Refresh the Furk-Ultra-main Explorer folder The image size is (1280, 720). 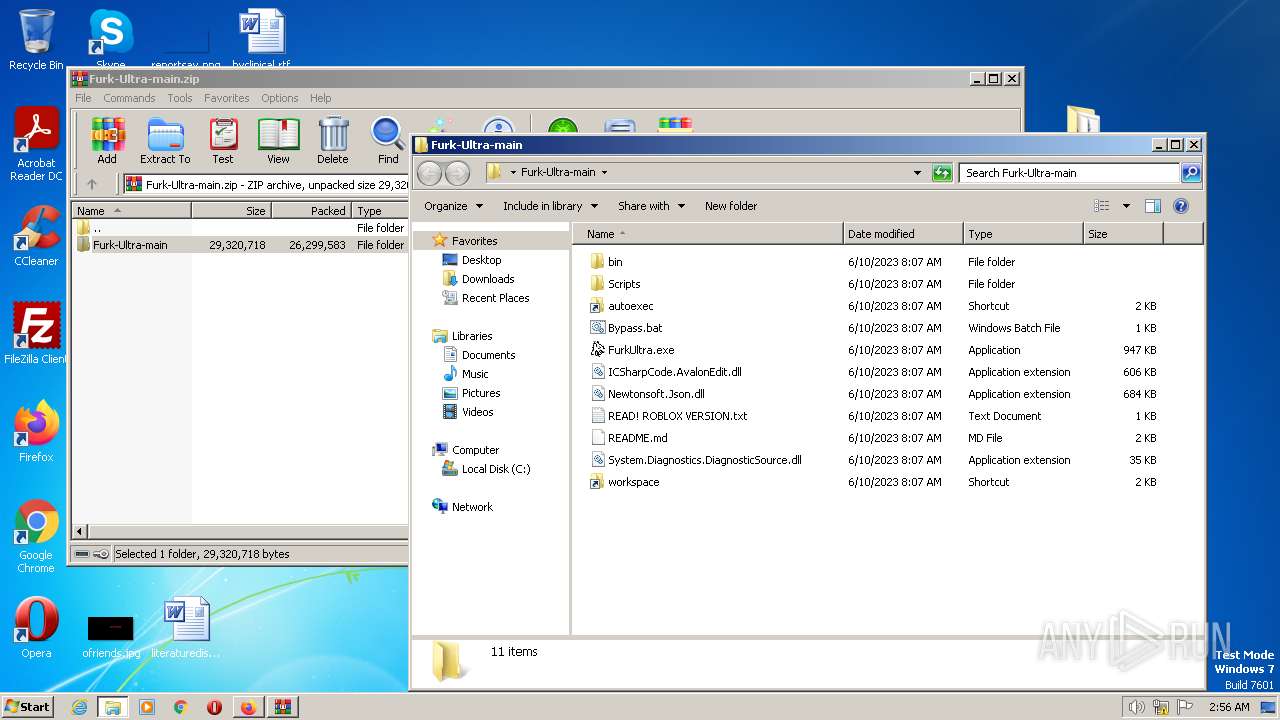pyautogui.click(x=942, y=172)
